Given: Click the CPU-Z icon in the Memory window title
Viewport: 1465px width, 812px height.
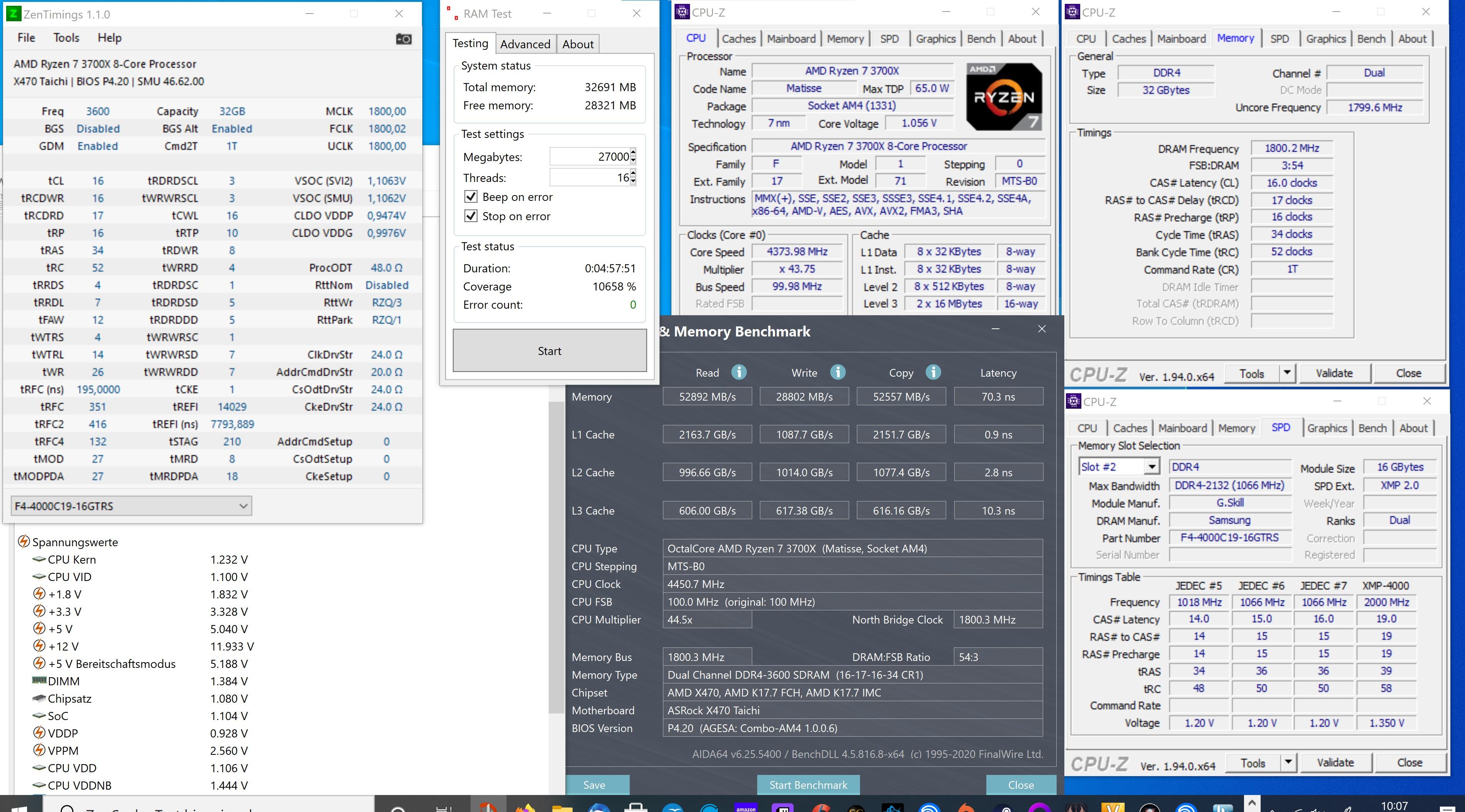Looking at the screenshot, I should 1072,11.
